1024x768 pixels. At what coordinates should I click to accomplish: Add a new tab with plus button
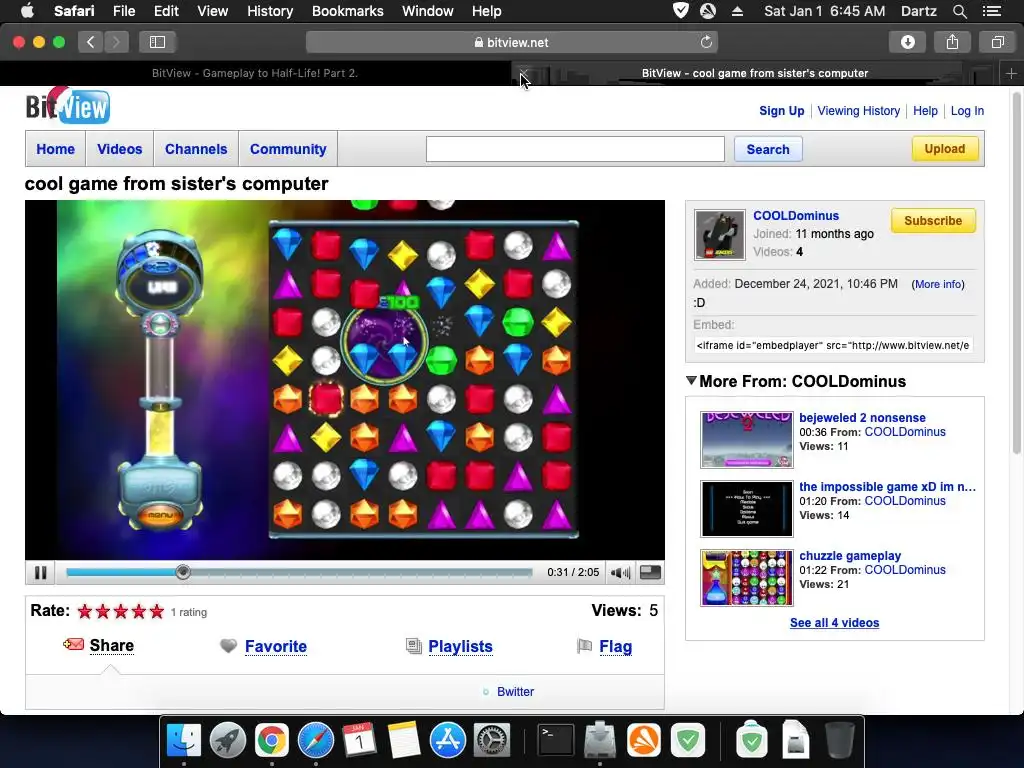click(1011, 73)
